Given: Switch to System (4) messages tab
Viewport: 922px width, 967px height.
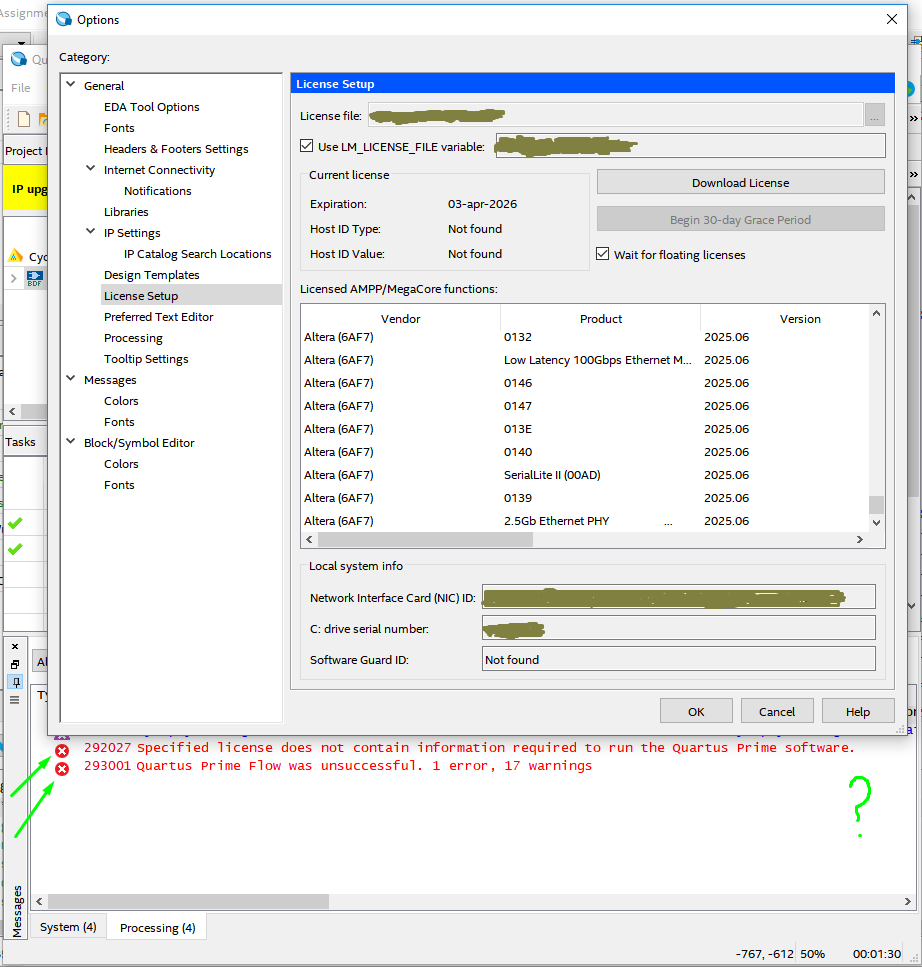Looking at the screenshot, I should [x=68, y=927].
